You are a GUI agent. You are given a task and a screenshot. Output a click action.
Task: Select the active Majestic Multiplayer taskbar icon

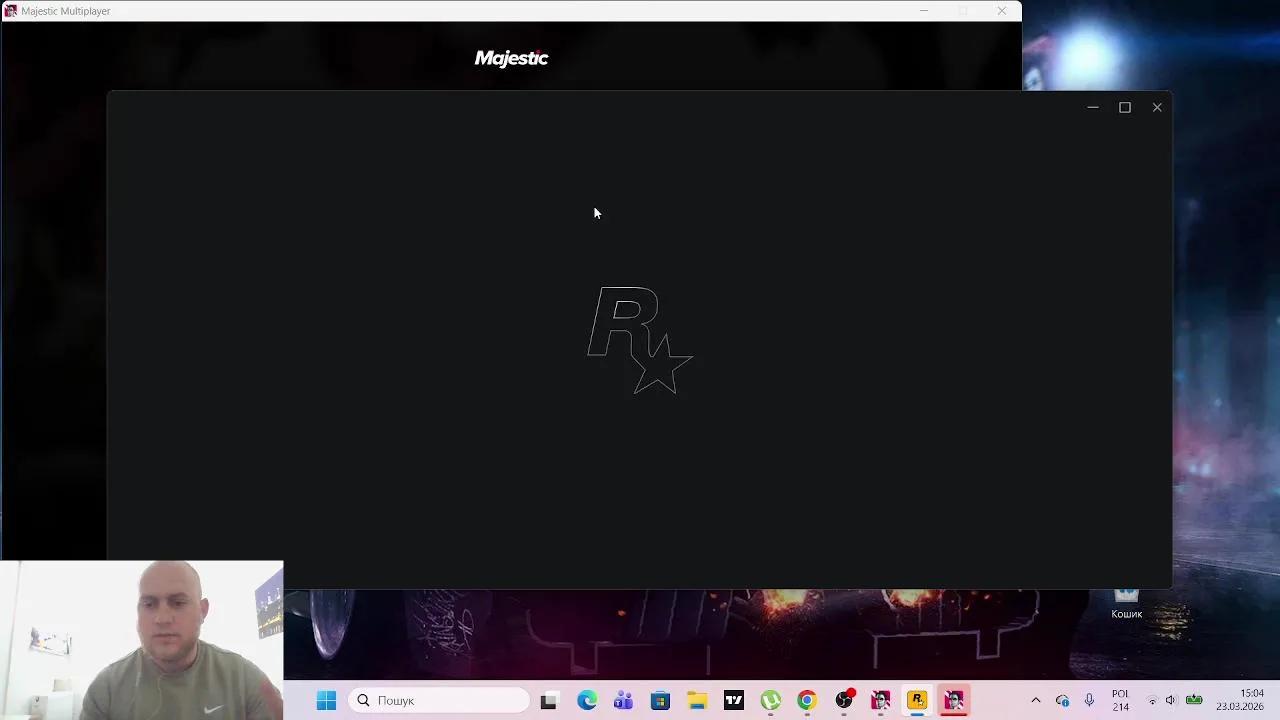pos(954,700)
